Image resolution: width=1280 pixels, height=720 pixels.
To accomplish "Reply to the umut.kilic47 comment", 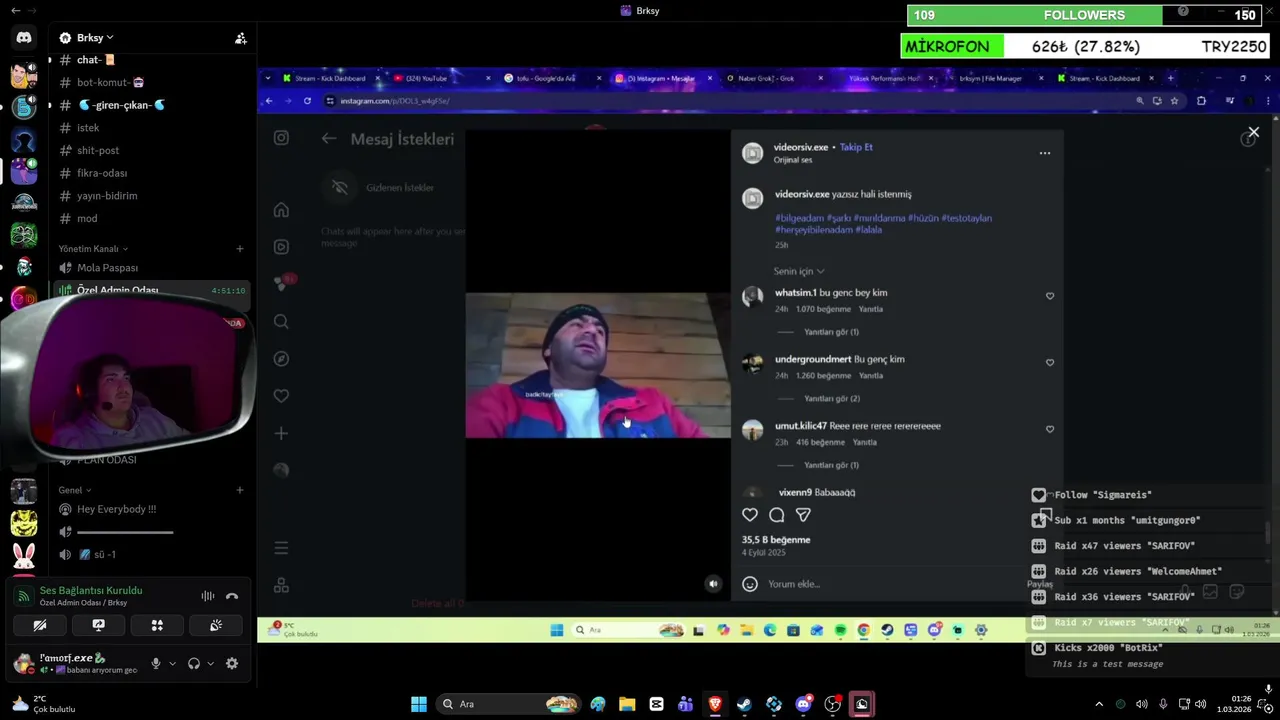I will click(864, 442).
